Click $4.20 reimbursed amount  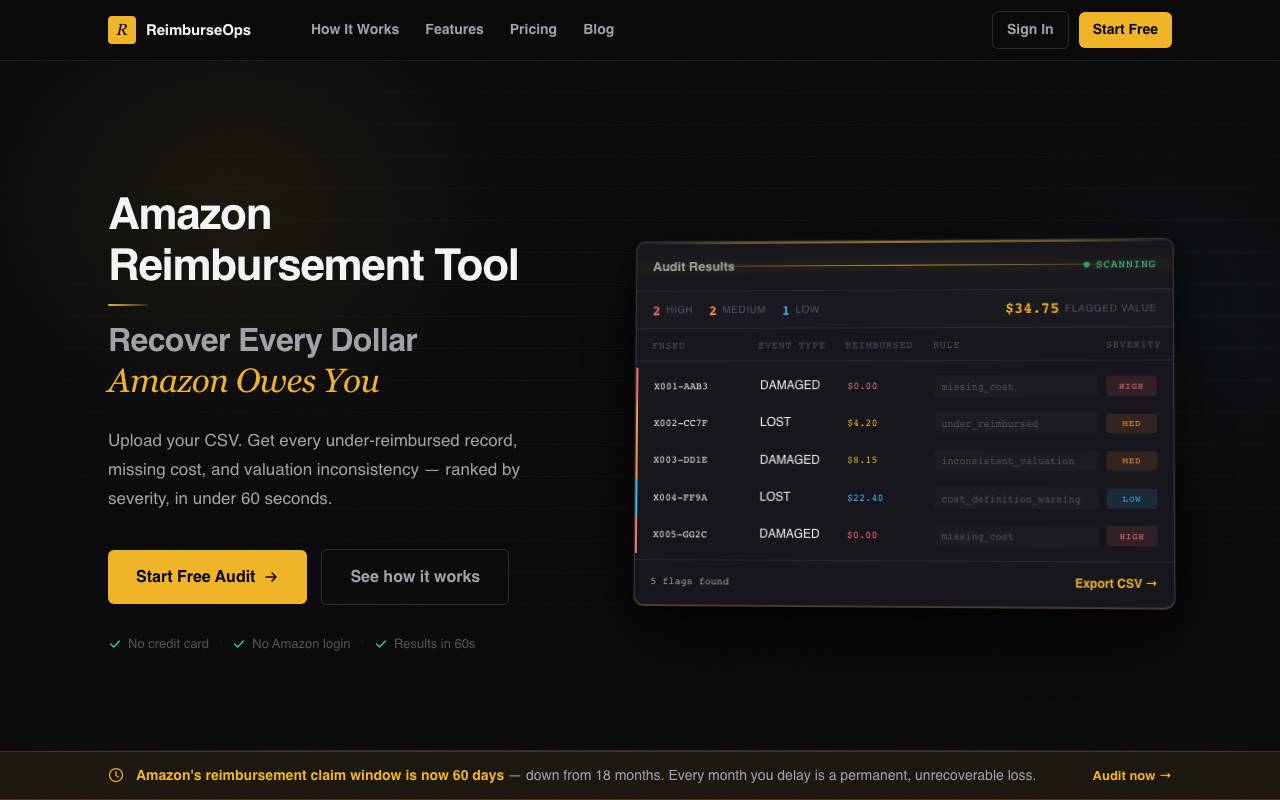[x=862, y=423]
